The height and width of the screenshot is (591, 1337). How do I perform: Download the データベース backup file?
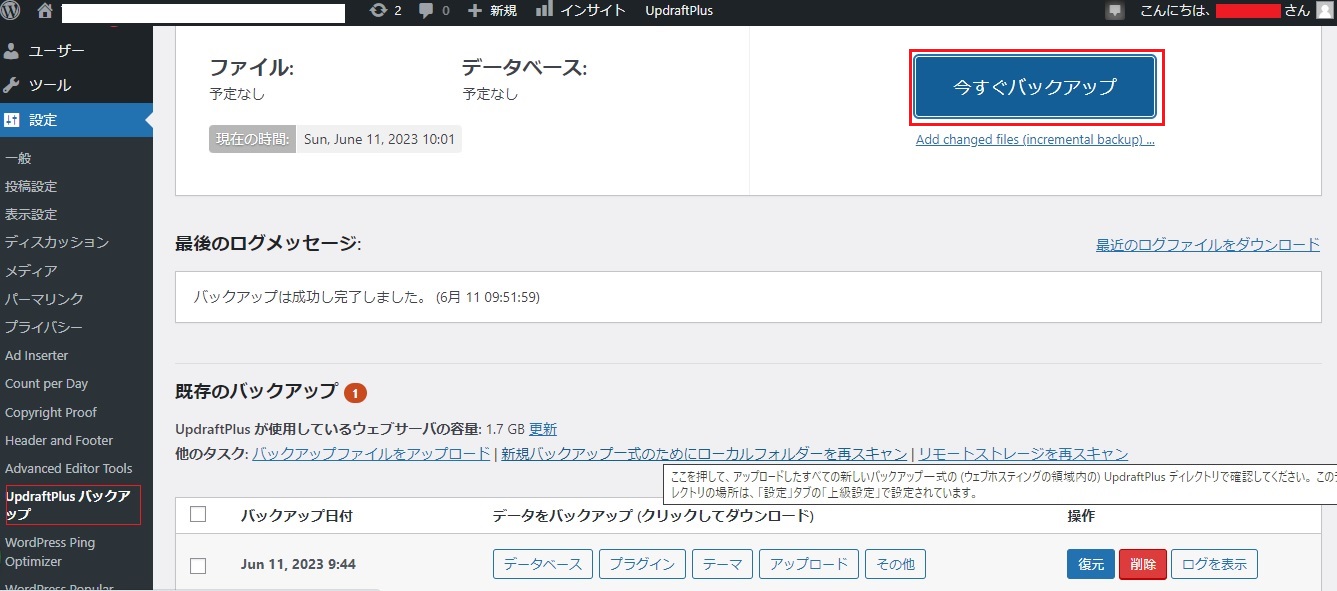coord(543,564)
